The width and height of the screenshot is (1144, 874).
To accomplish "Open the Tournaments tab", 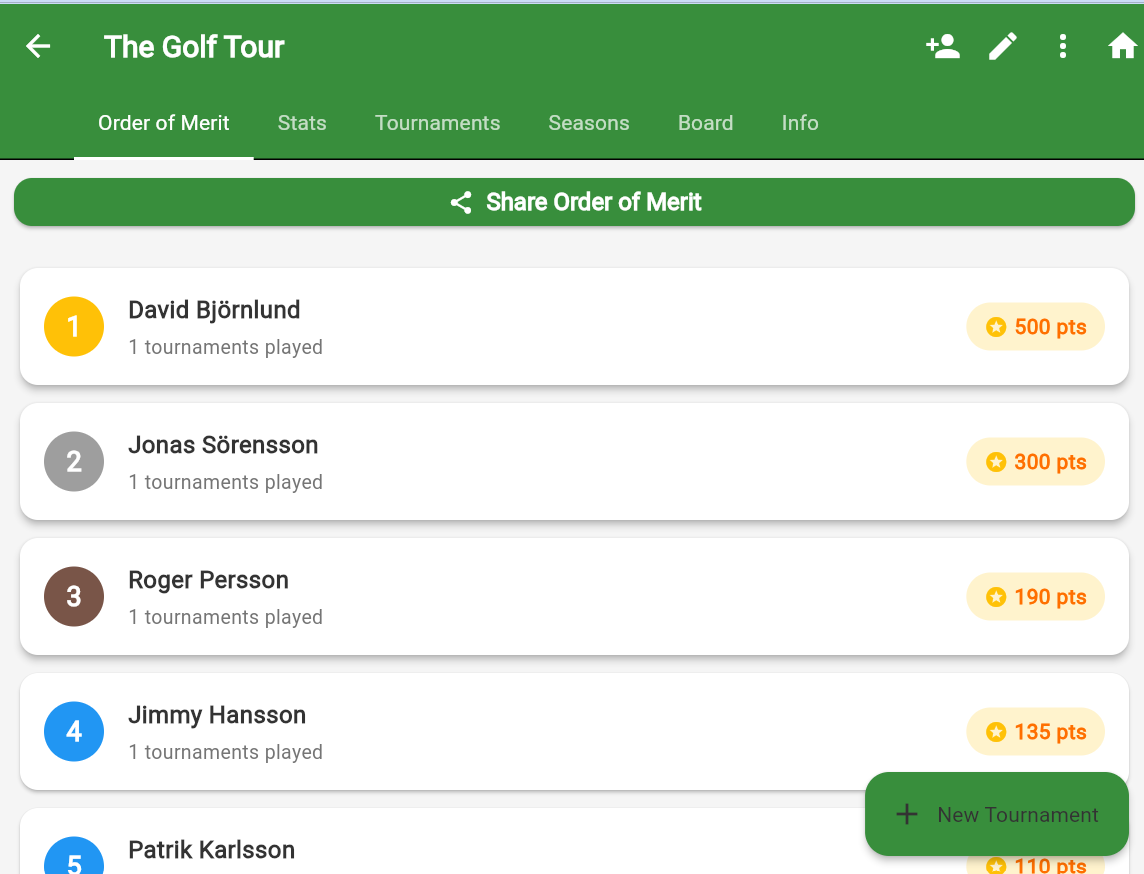I will click(x=437, y=123).
